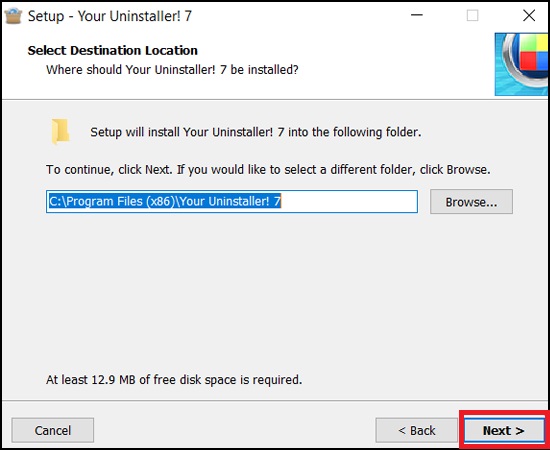550x450 pixels.
Task: Click the 12.9 MB disk space notice
Action: 174,380
